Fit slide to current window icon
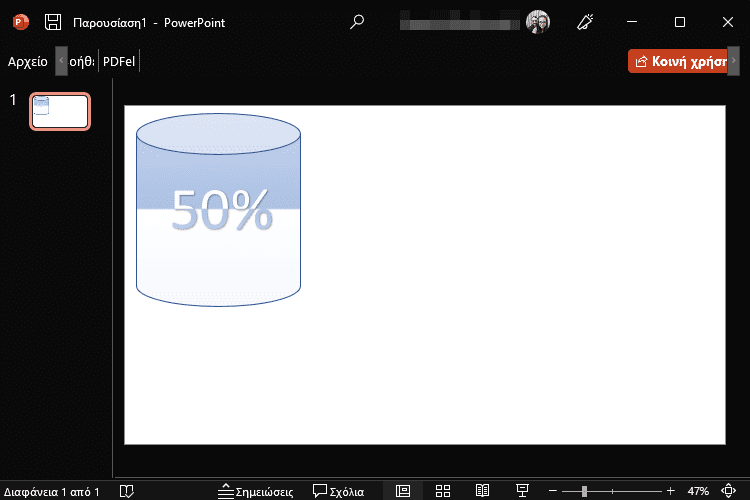Screen dimensions: 750x500 coord(728,491)
